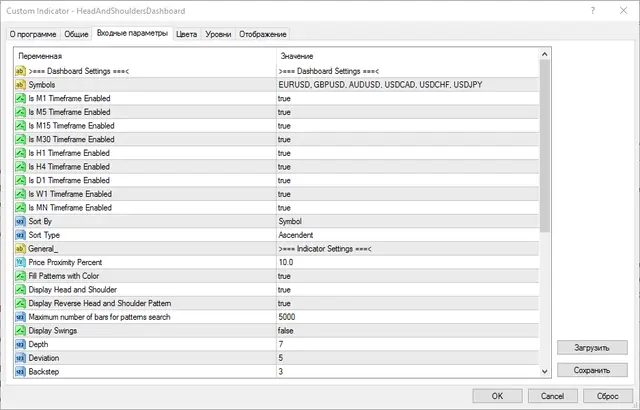Click the 'Сброс' reset button
640x410 pixels.
[x=607, y=396]
